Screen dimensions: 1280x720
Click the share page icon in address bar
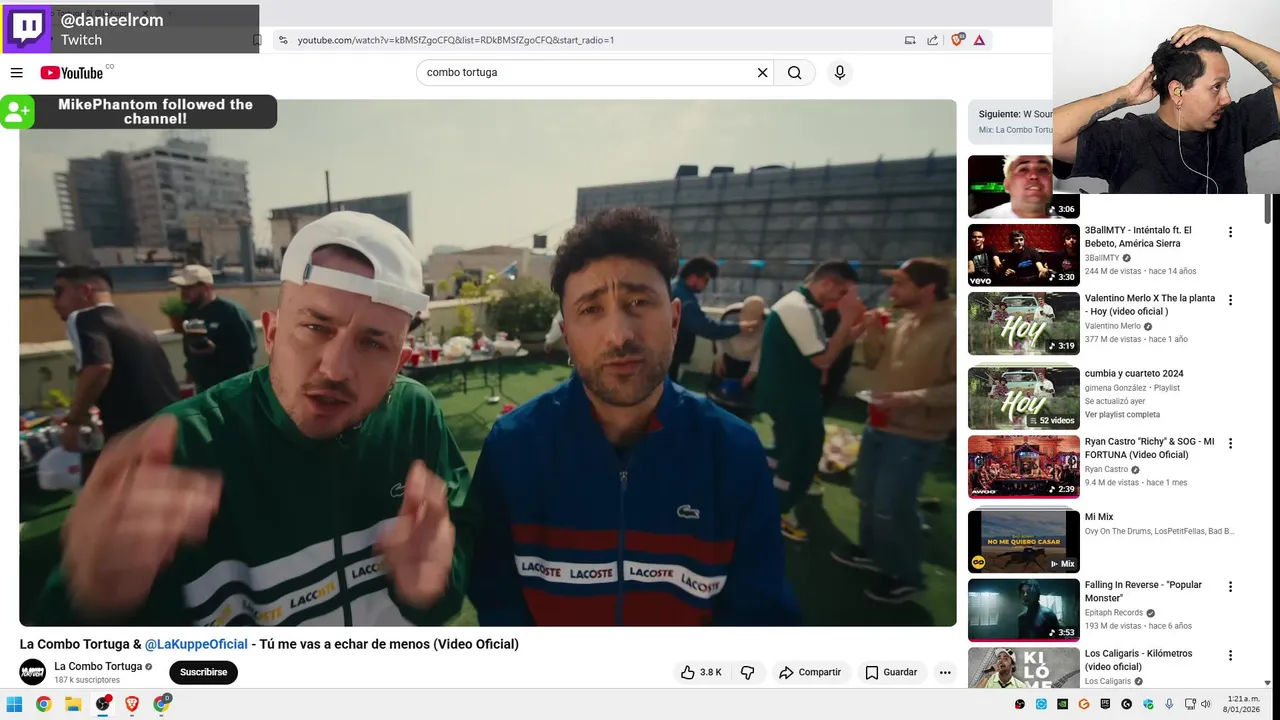point(933,40)
